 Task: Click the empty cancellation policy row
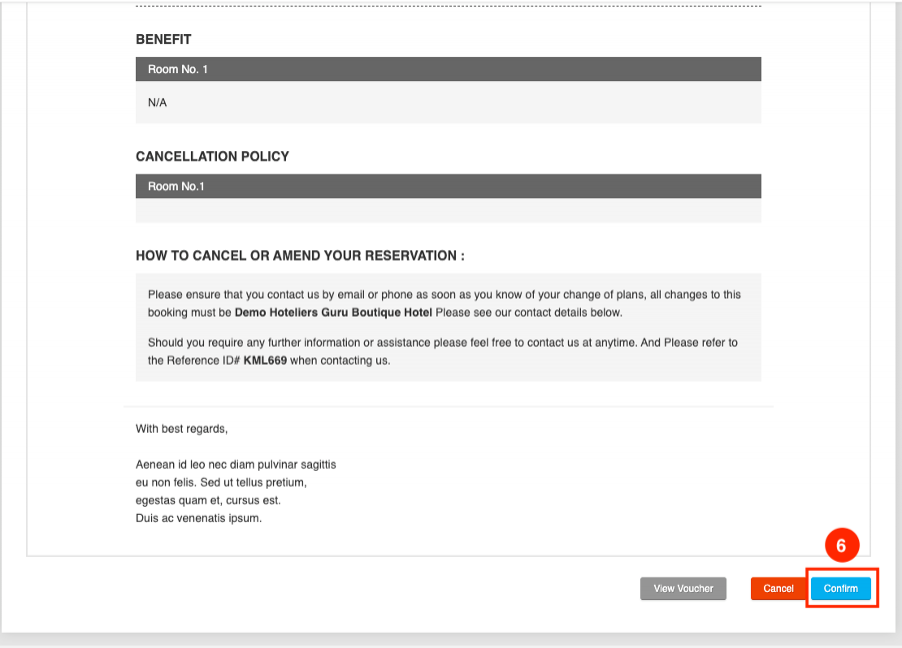coord(448,211)
